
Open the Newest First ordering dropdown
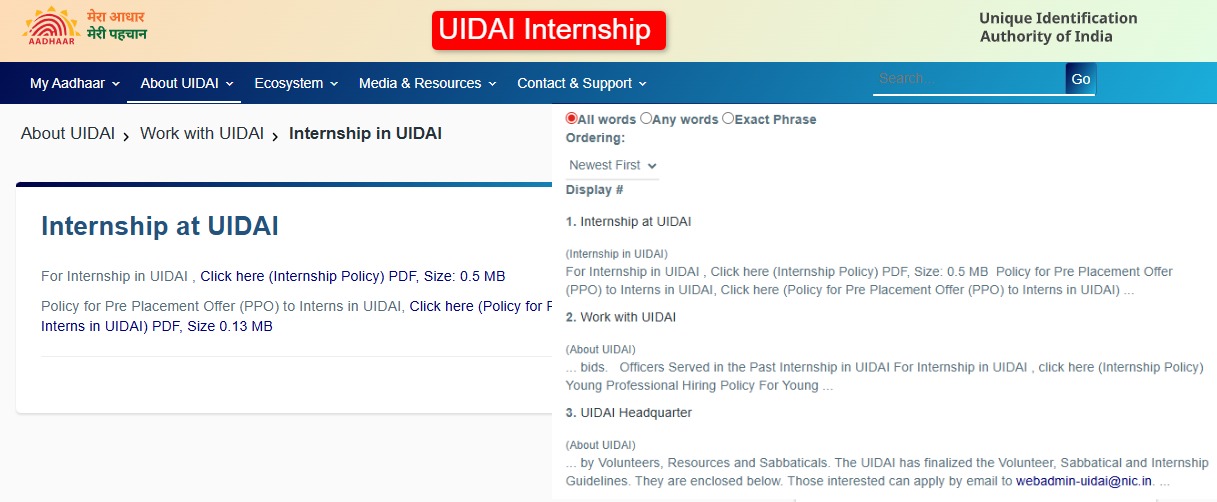click(612, 165)
